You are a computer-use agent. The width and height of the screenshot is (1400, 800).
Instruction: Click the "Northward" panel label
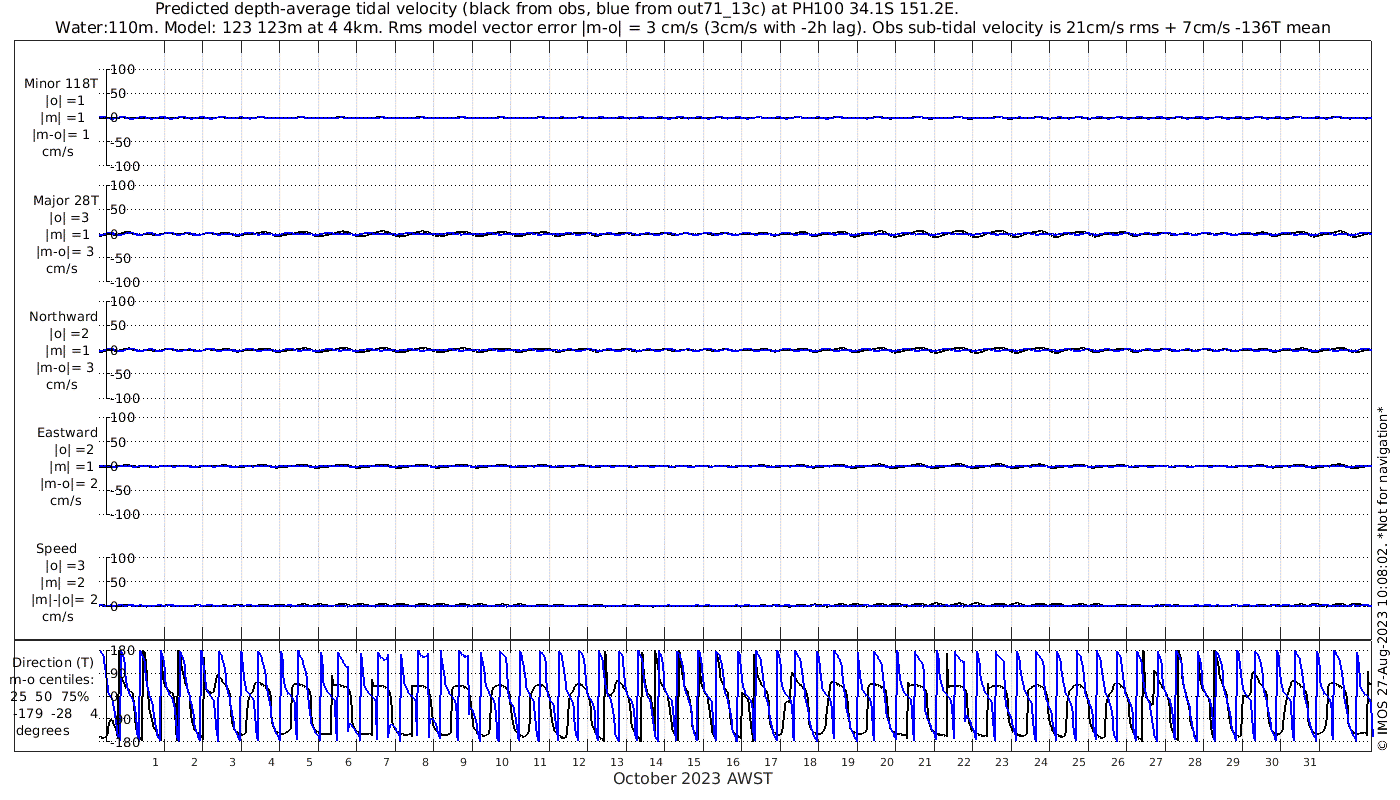click(x=64, y=316)
